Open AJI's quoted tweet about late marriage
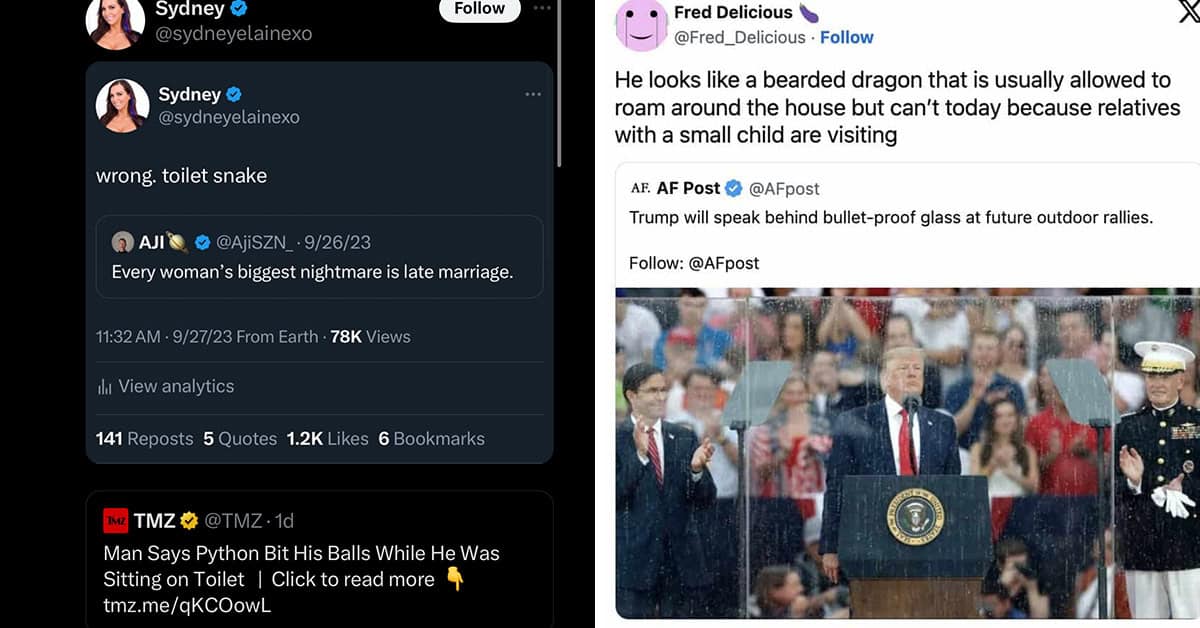The height and width of the screenshot is (628, 1200). pyautogui.click(x=319, y=257)
